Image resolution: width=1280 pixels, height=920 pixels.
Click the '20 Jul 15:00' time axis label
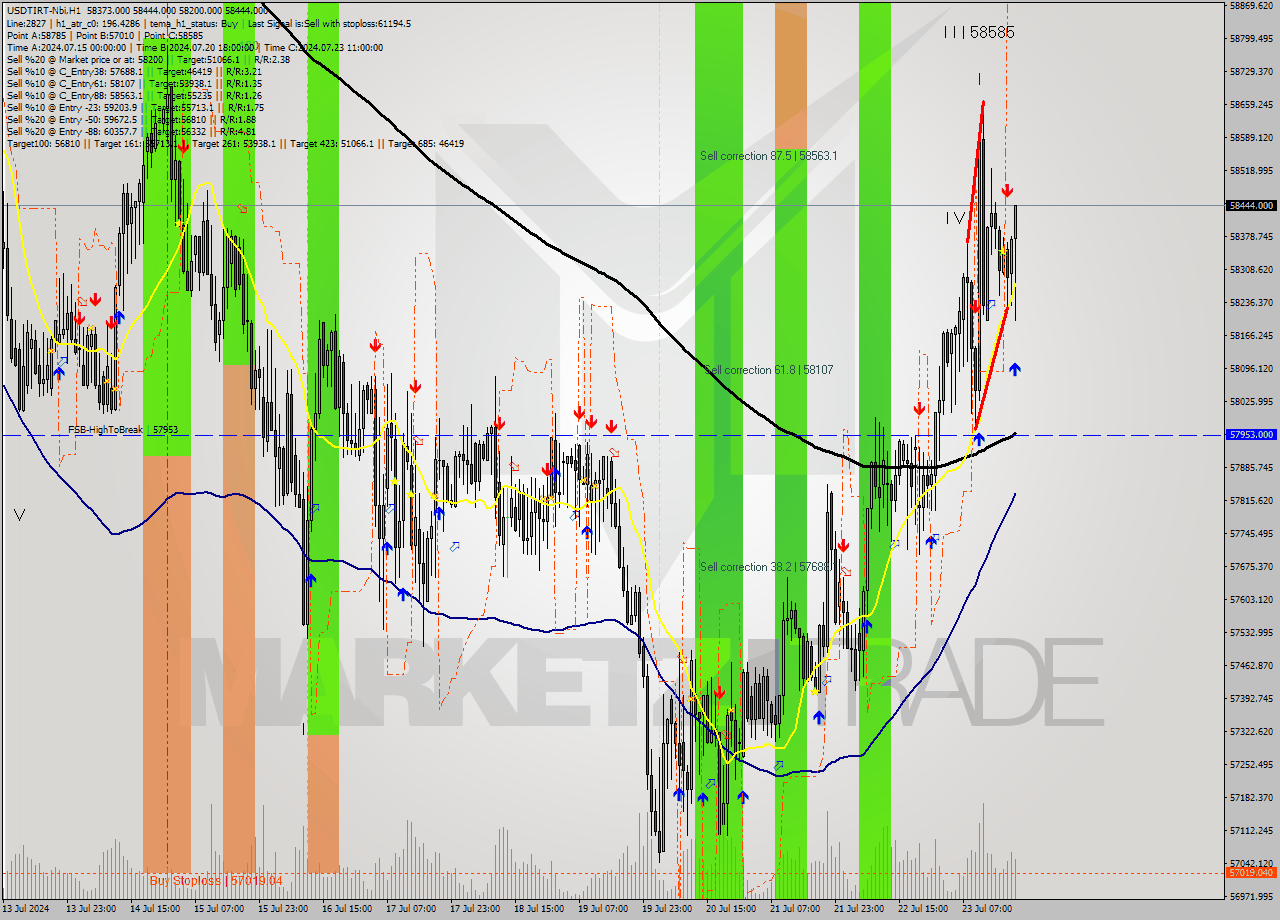click(x=731, y=909)
